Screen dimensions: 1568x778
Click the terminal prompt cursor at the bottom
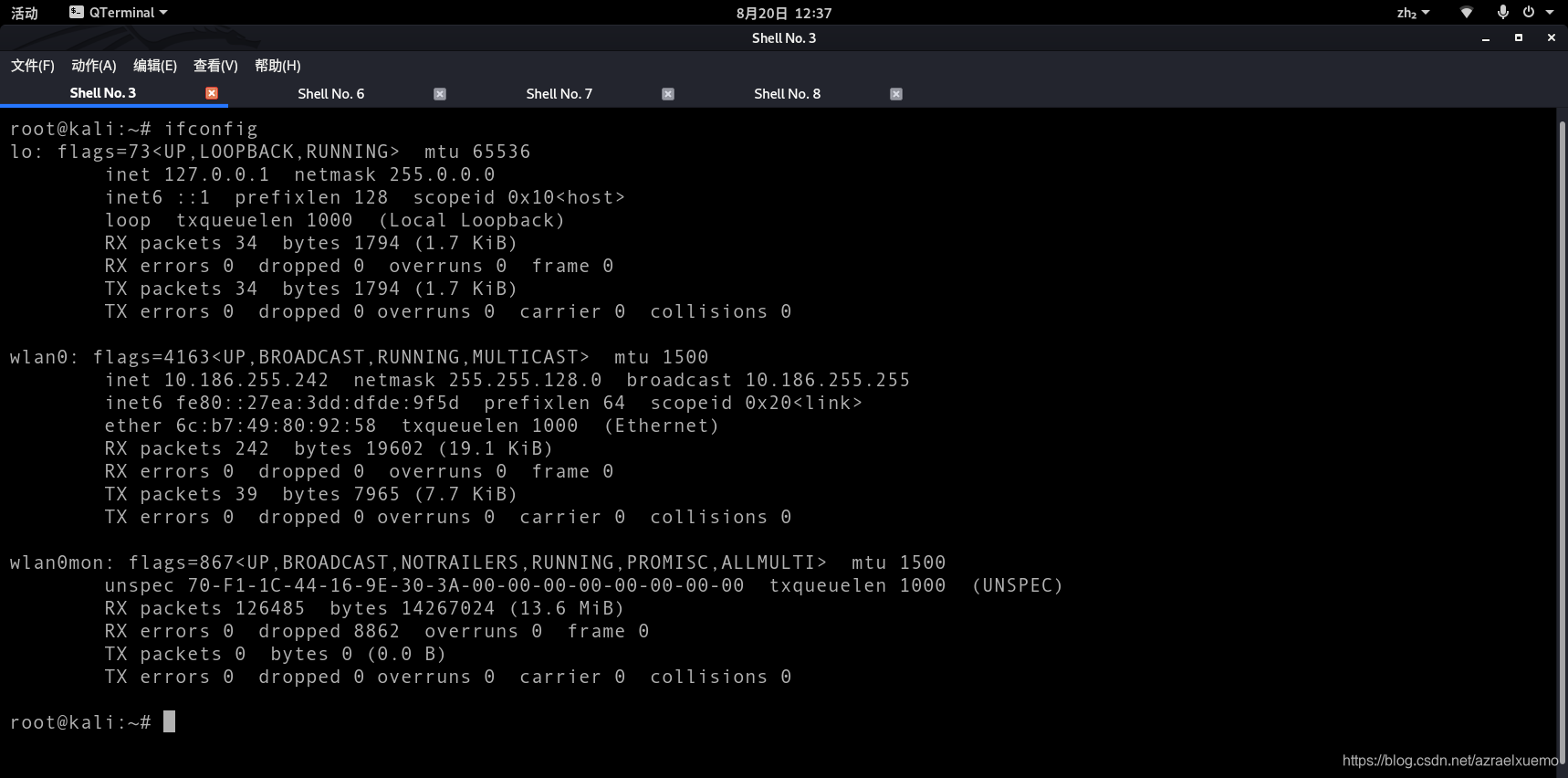[x=169, y=722]
